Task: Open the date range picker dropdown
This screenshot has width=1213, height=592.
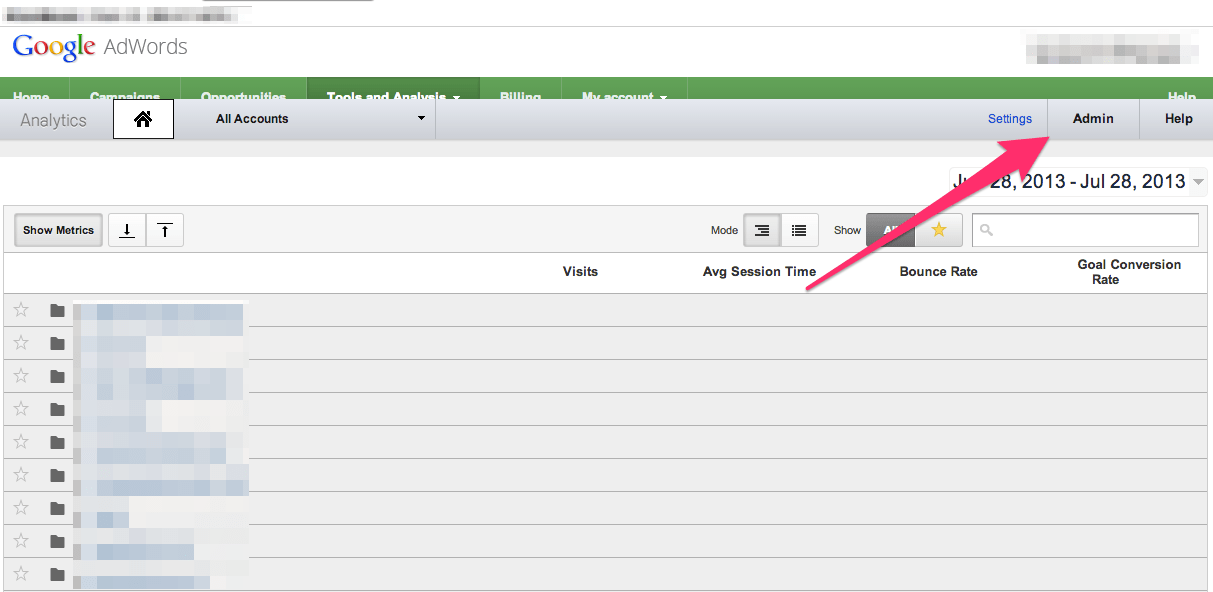Action: [x=1078, y=181]
